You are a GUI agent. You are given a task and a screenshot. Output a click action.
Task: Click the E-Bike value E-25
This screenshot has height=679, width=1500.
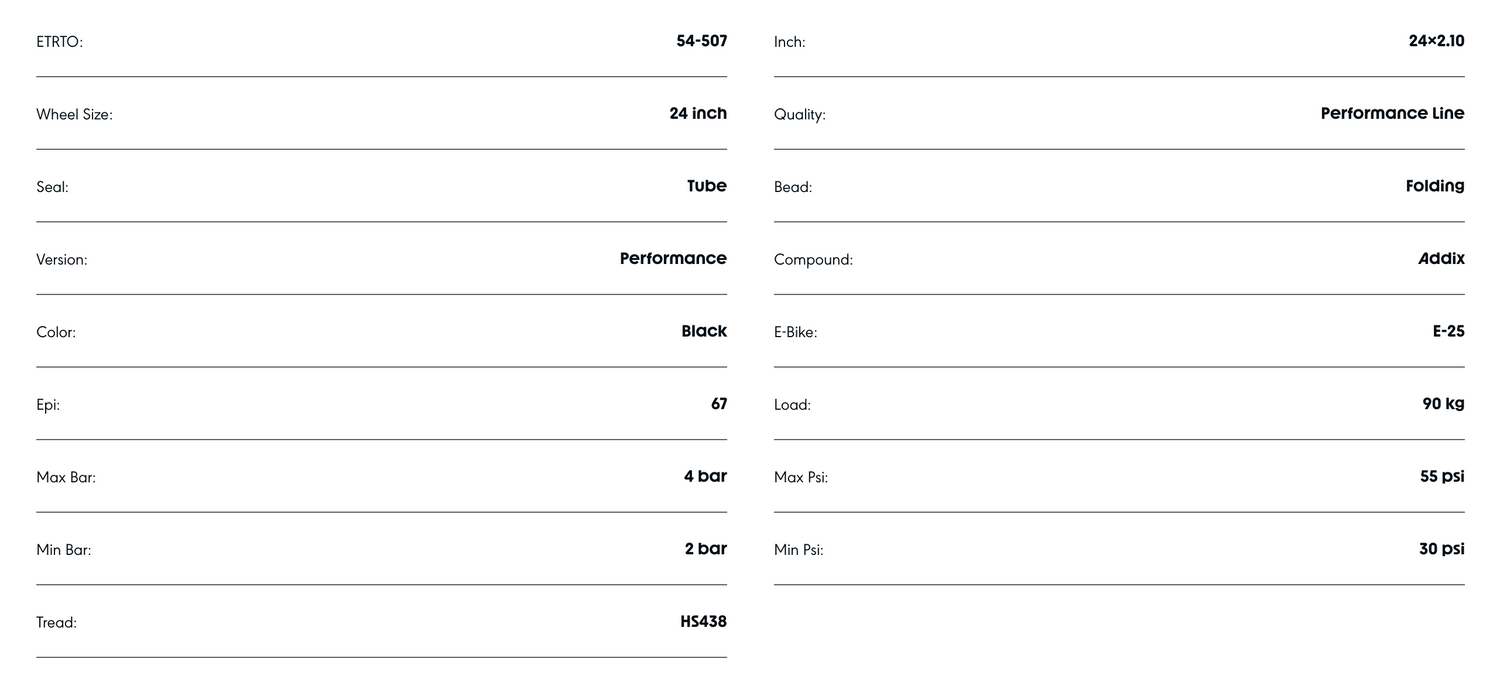1448,331
